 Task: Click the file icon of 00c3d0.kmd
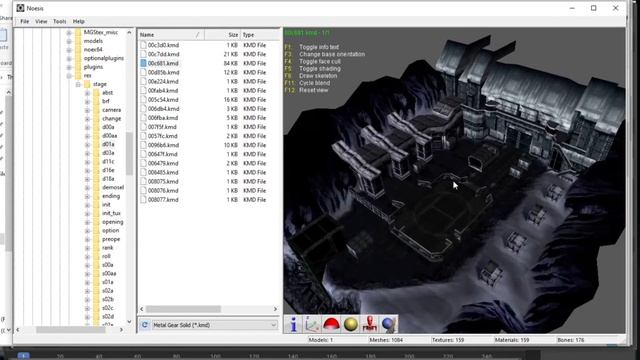(143, 45)
